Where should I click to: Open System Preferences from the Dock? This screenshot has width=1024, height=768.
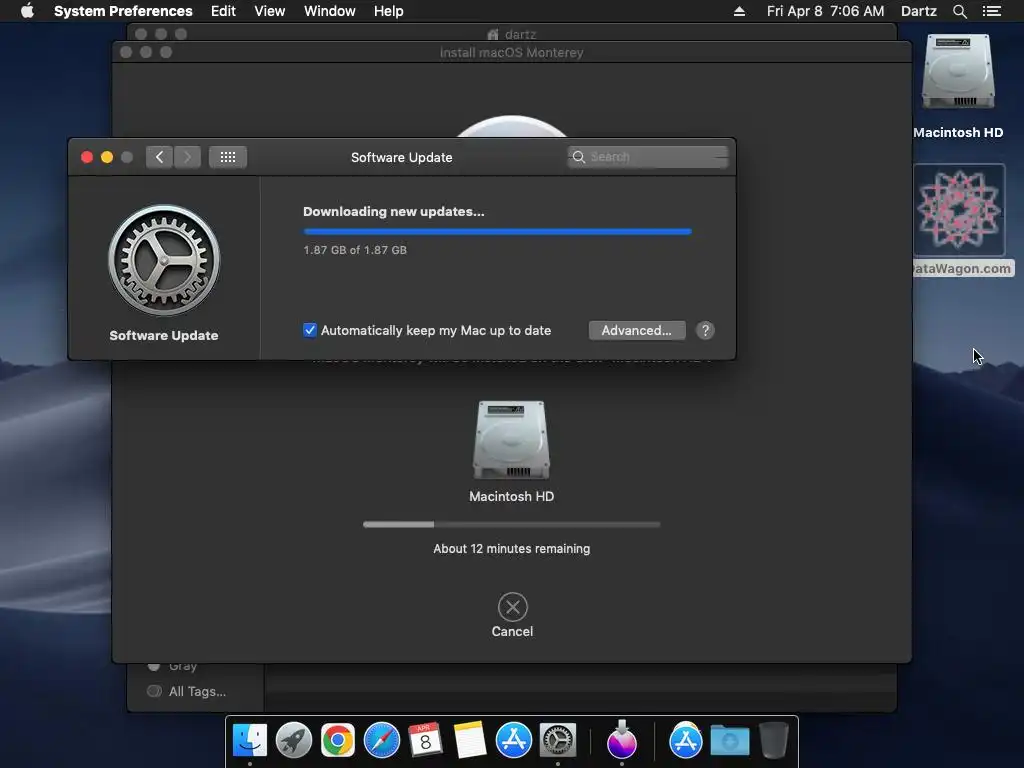click(x=558, y=741)
